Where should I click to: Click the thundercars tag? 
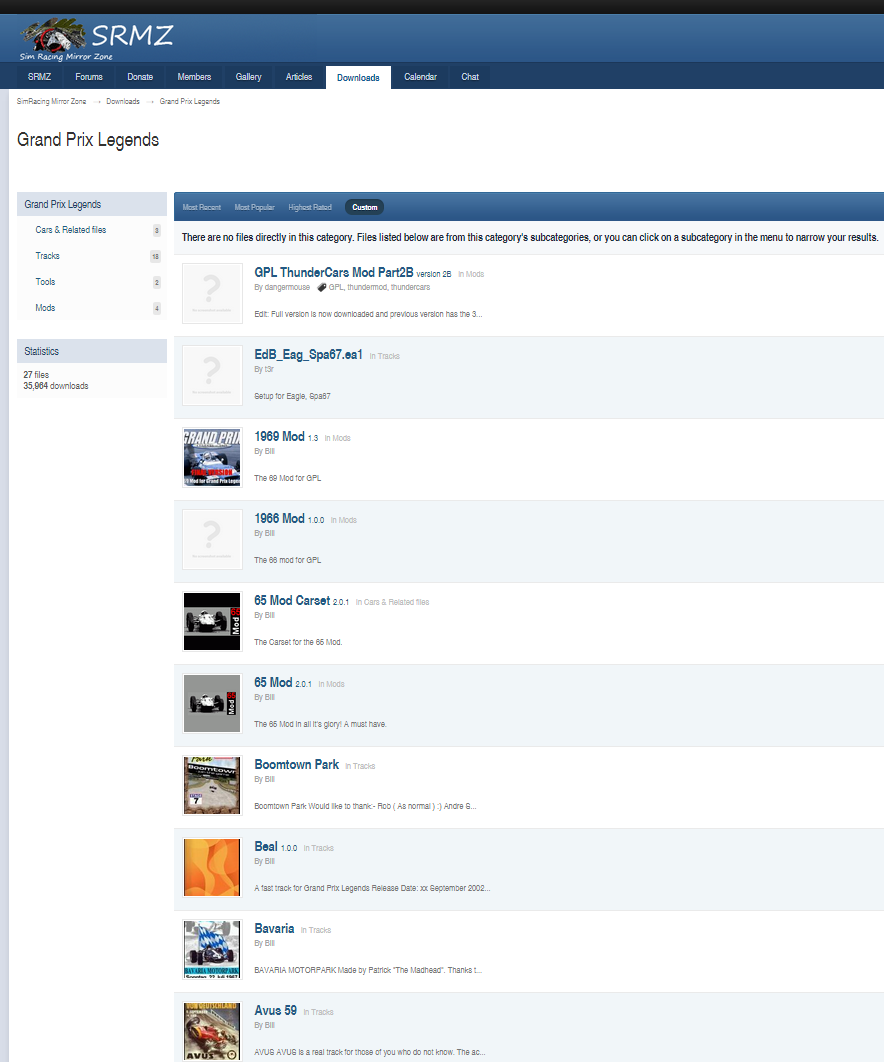click(x=411, y=287)
